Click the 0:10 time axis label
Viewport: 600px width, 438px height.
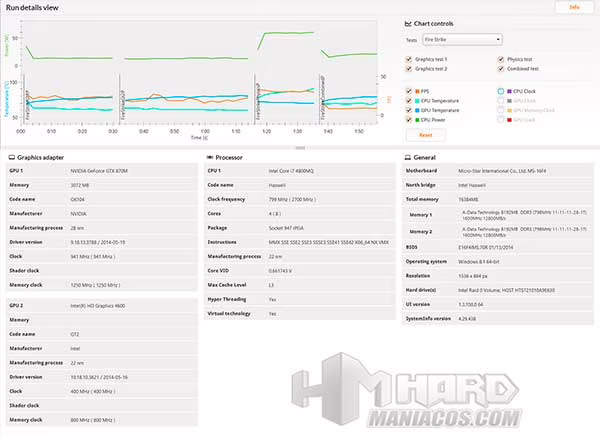click(x=51, y=131)
